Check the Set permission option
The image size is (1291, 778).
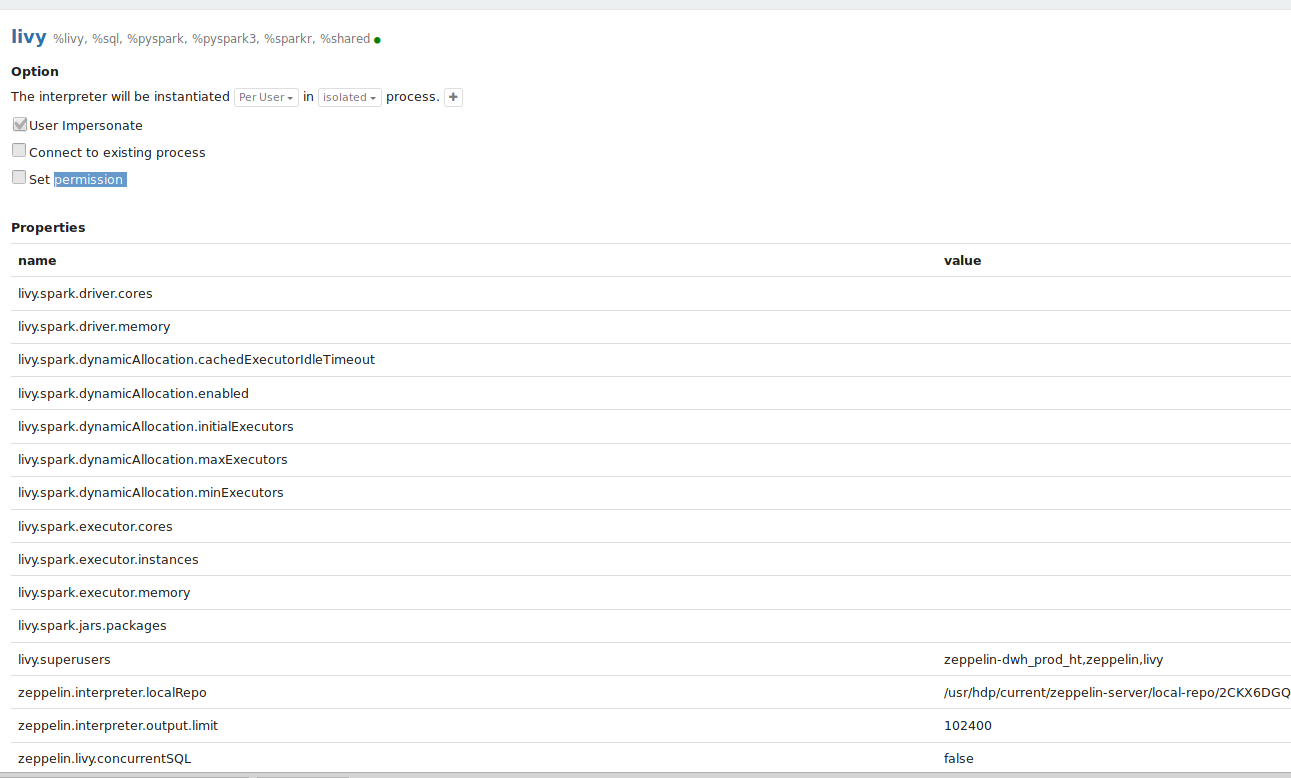(x=19, y=177)
